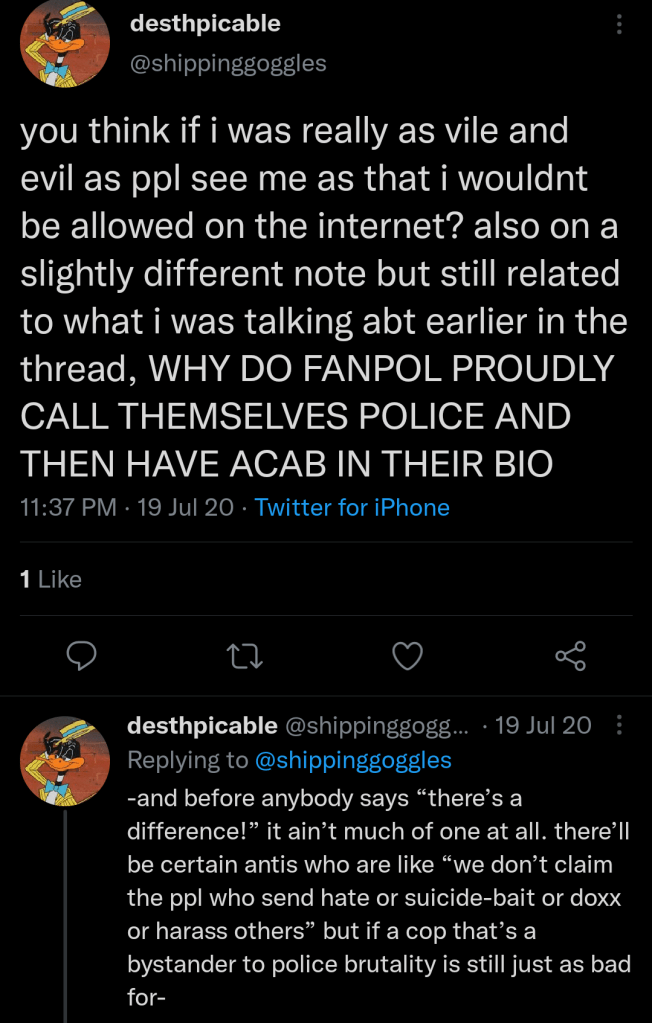652x1023 pixels.
Task: Open desthpicable display name at top
Action: (205, 23)
